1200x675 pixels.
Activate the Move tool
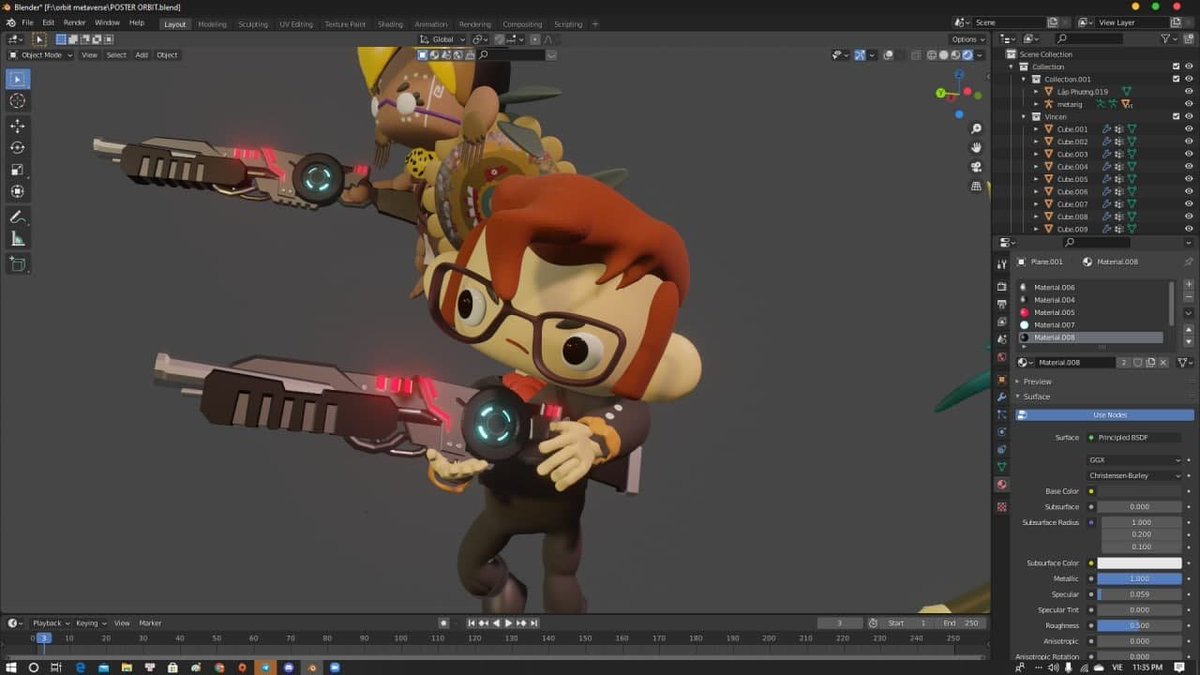18,126
